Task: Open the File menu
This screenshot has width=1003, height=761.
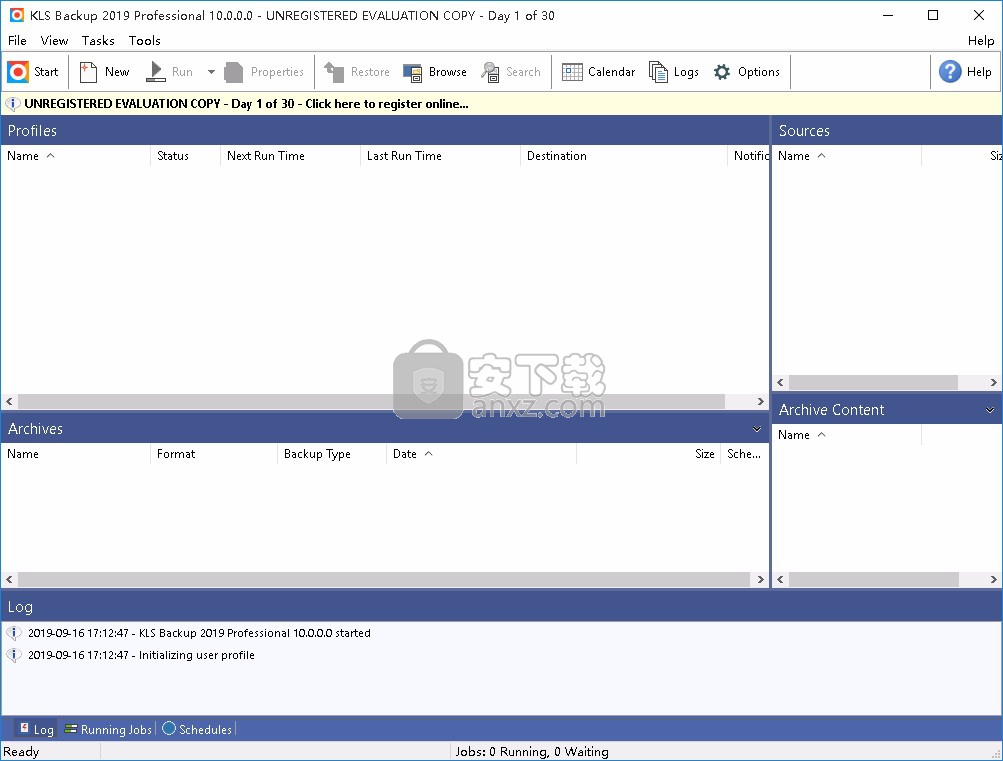Action: [x=17, y=40]
